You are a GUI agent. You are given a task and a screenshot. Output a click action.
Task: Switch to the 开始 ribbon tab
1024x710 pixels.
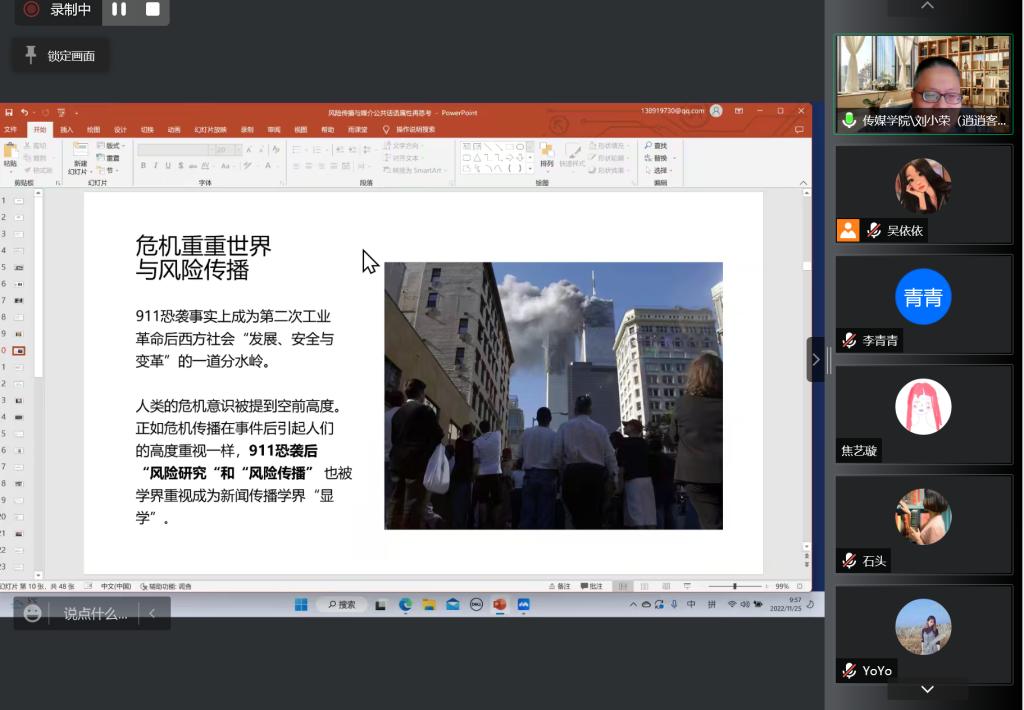pos(40,129)
